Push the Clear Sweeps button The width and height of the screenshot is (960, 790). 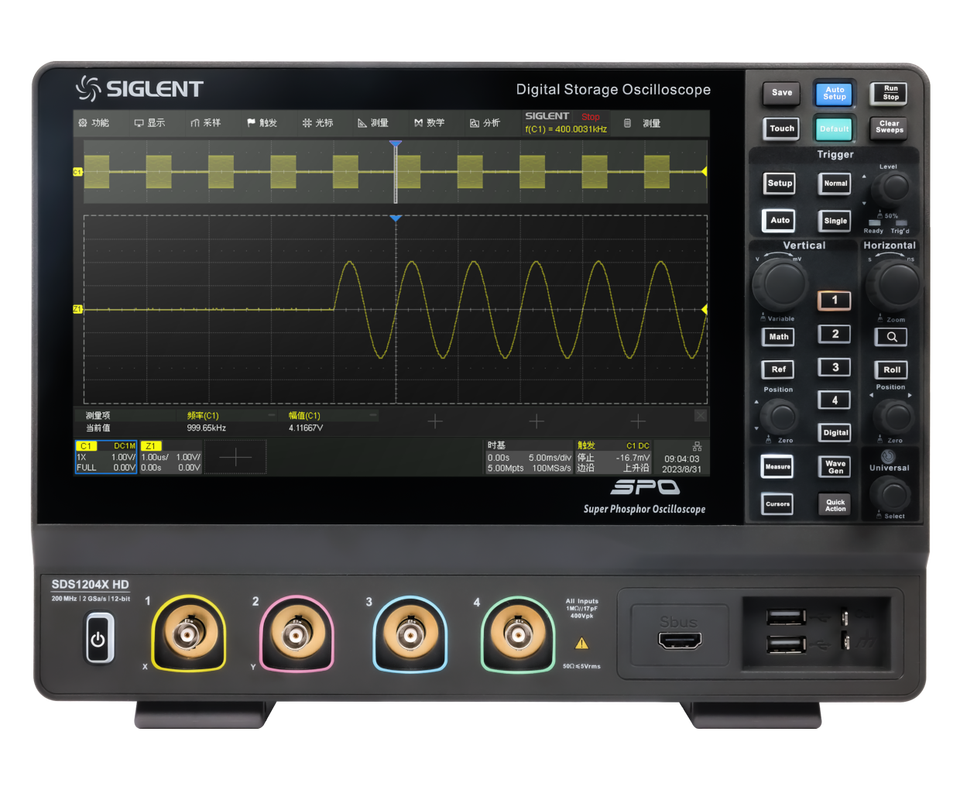890,127
